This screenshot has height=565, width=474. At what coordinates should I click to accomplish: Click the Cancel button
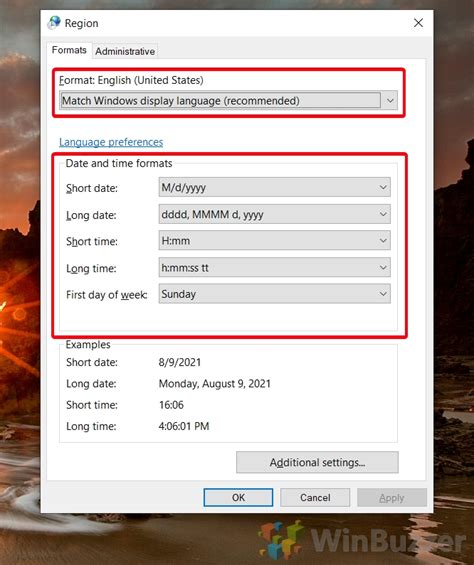pyautogui.click(x=315, y=498)
